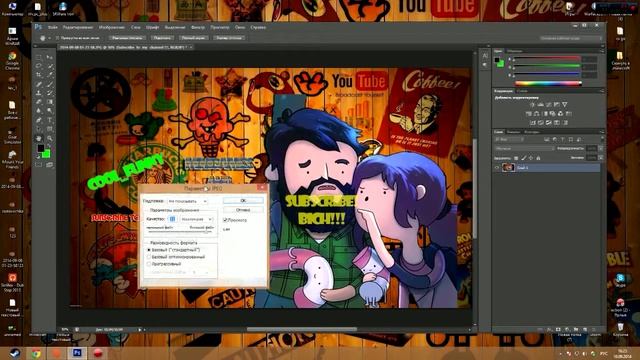Click Полный экран button in options bar
The height and width of the screenshot is (360, 640).
coord(193,38)
